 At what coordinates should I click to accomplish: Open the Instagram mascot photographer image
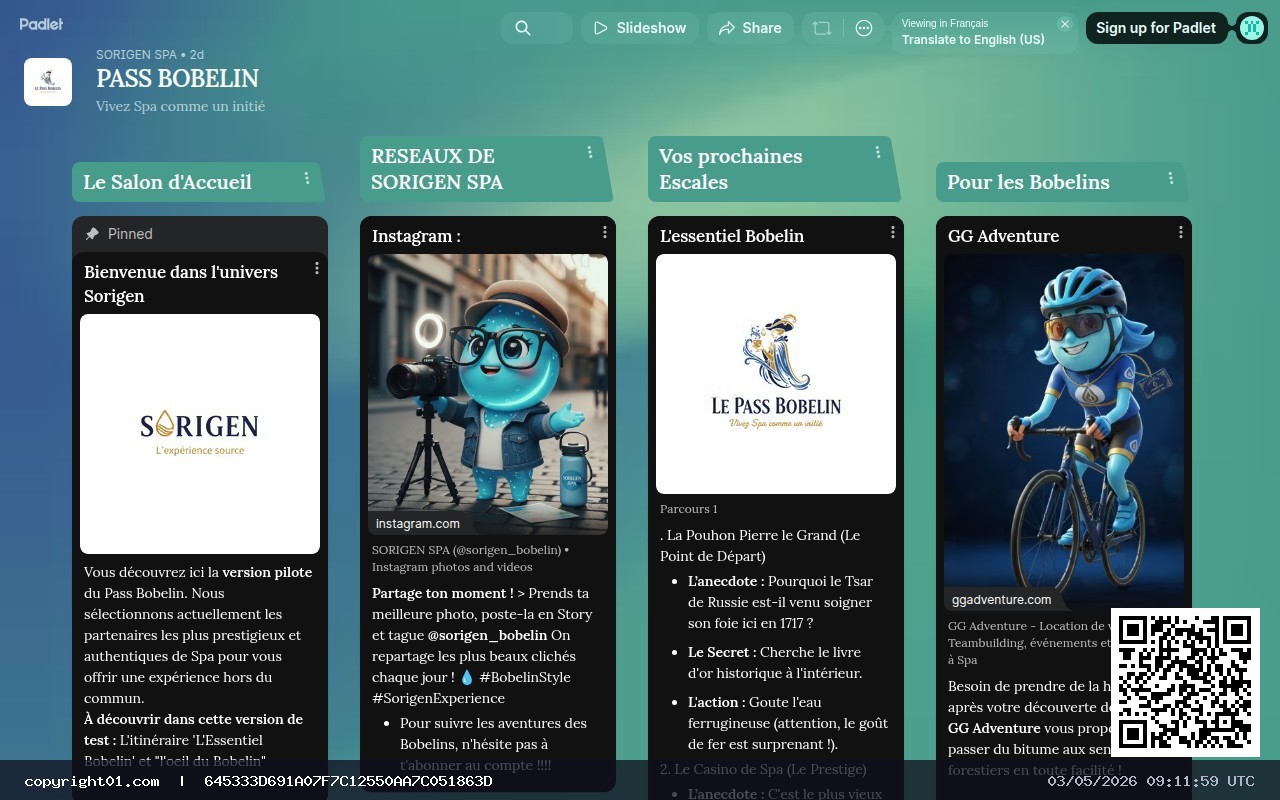click(x=488, y=394)
